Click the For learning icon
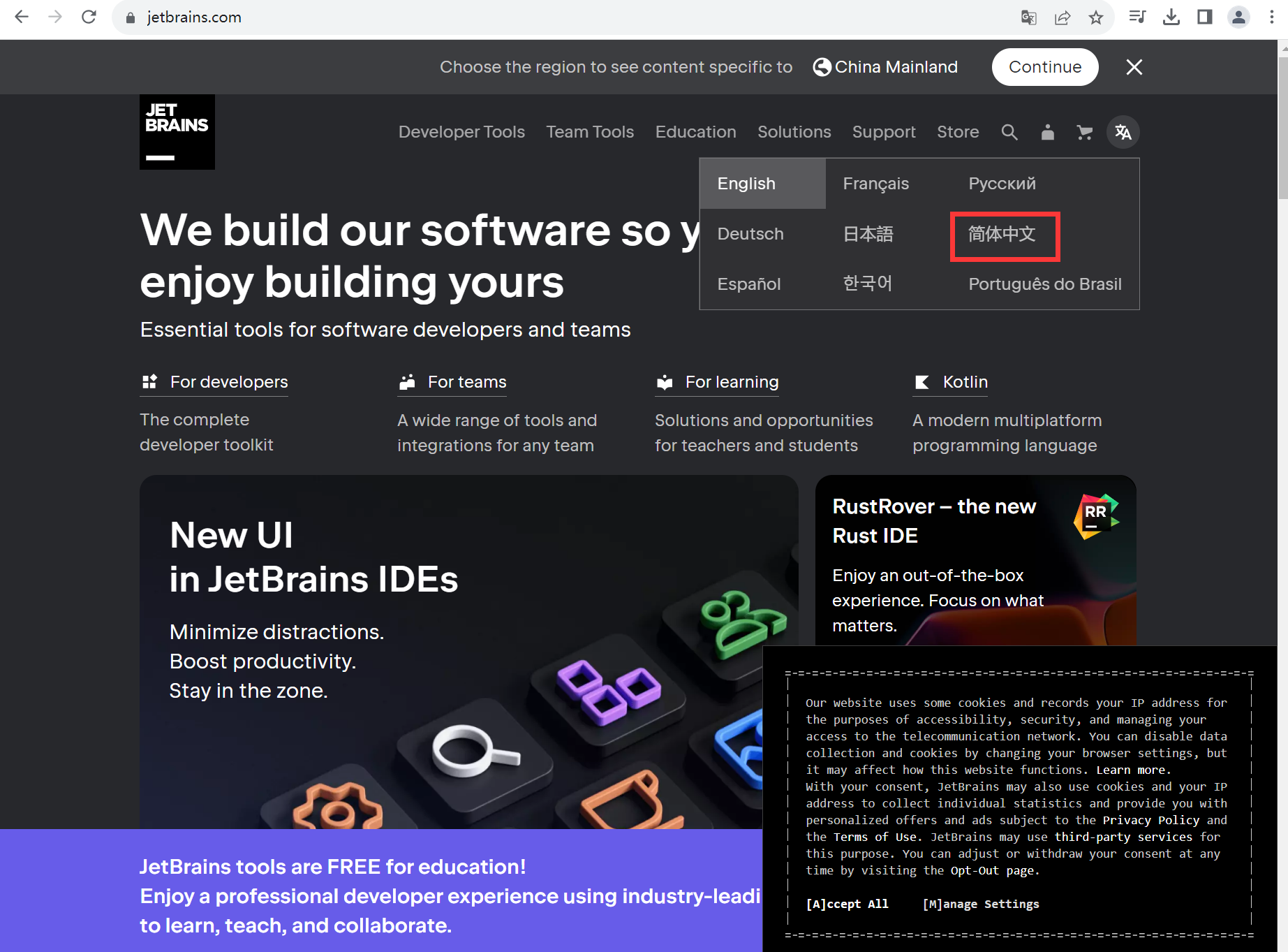Screen dimensions: 1288x952 (665, 382)
